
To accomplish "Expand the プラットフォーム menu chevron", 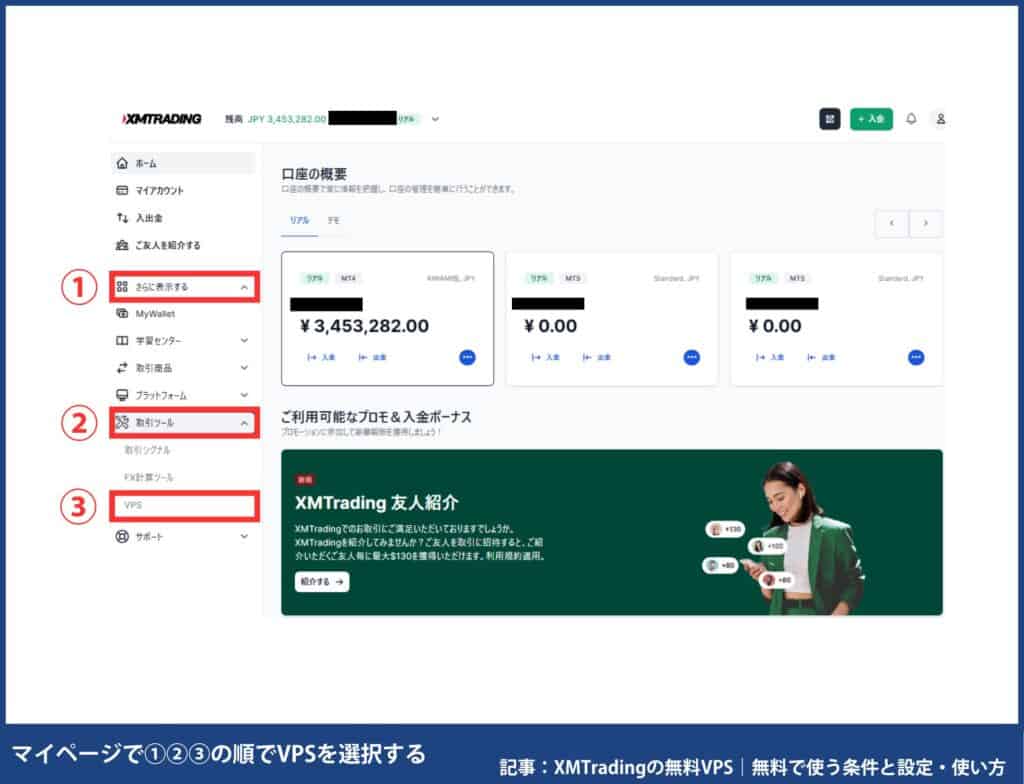I will point(244,395).
